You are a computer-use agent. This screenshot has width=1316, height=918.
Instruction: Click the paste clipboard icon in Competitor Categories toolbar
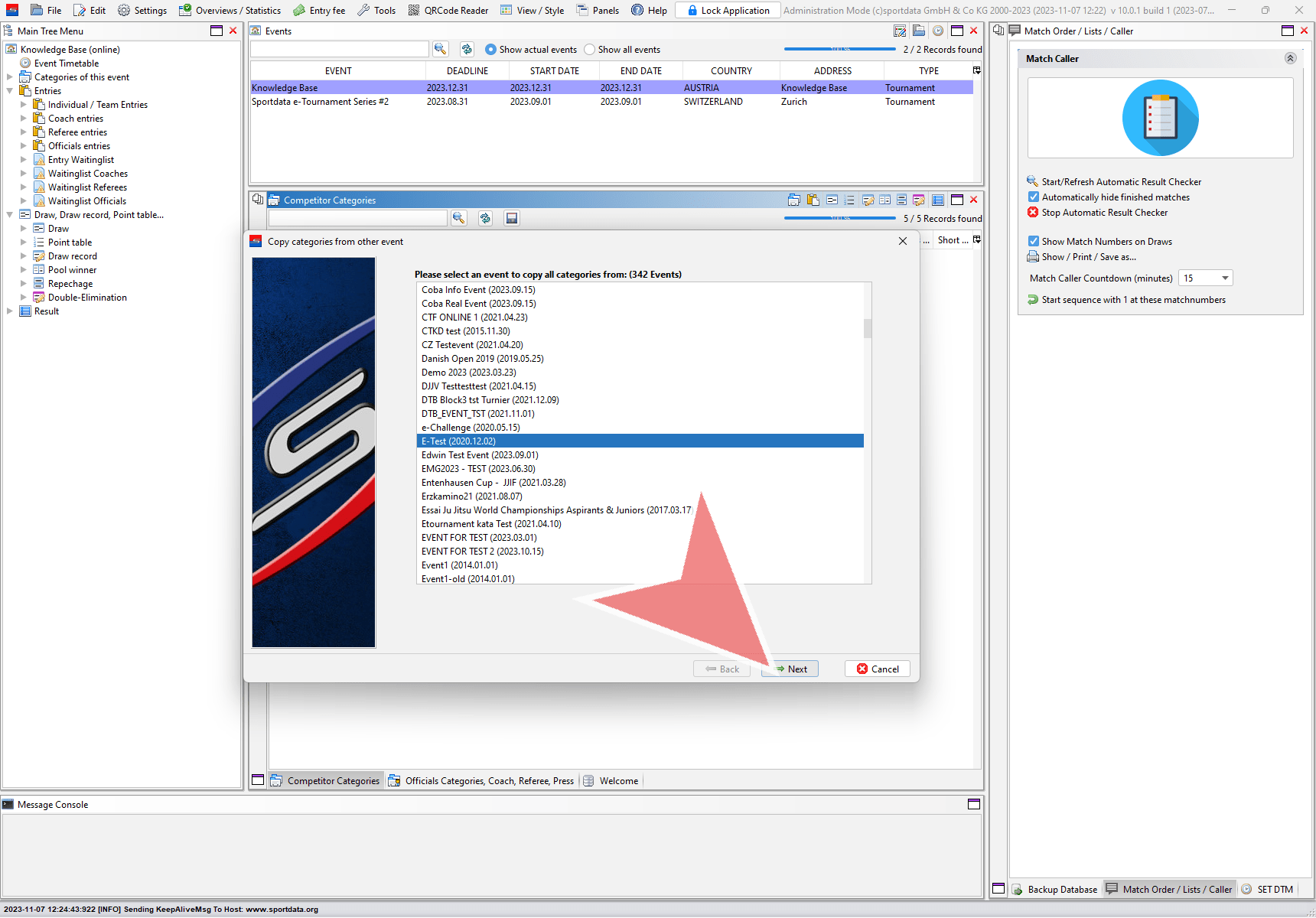813,200
